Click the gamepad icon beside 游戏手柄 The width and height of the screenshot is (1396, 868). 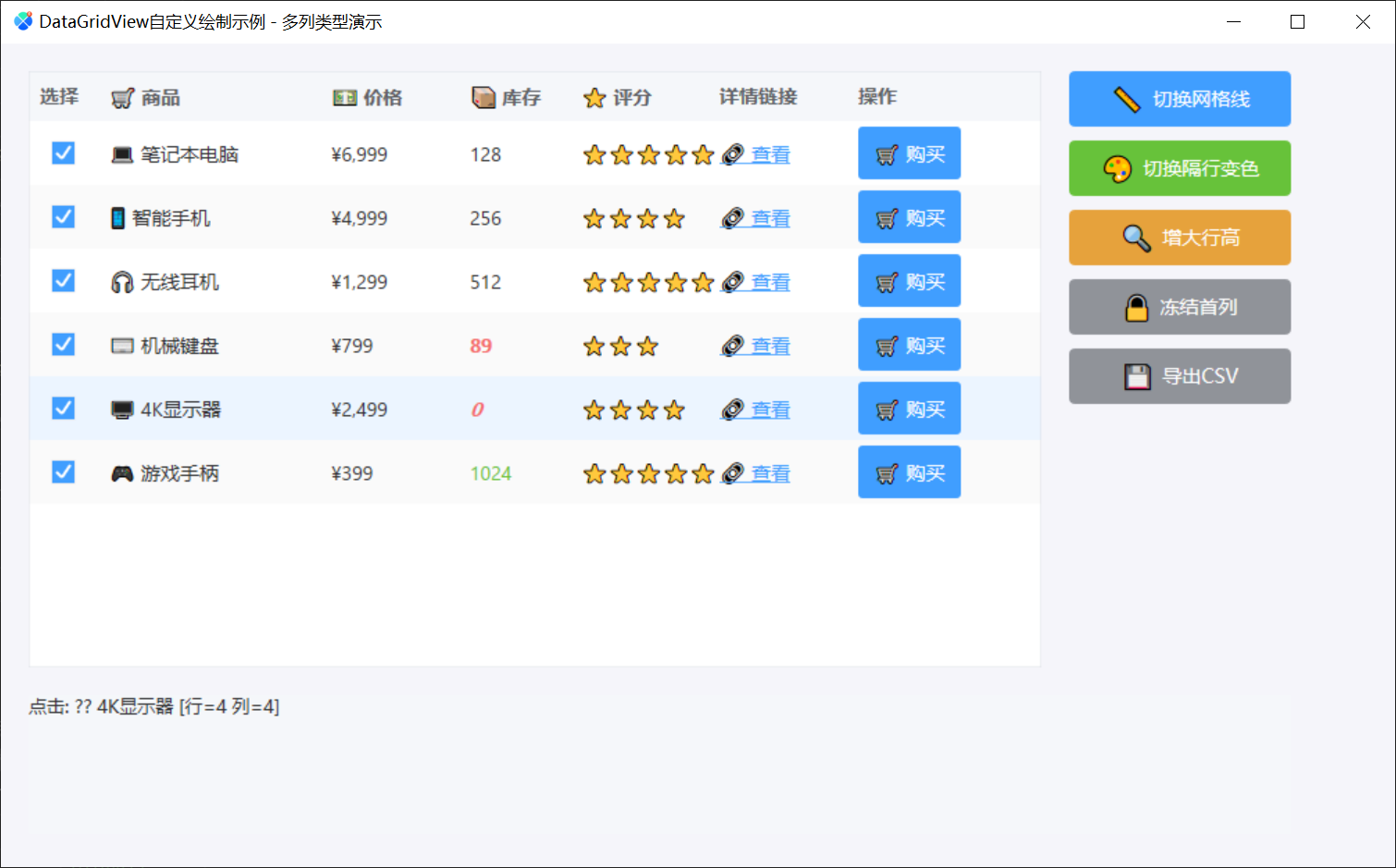click(x=120, y=472)
